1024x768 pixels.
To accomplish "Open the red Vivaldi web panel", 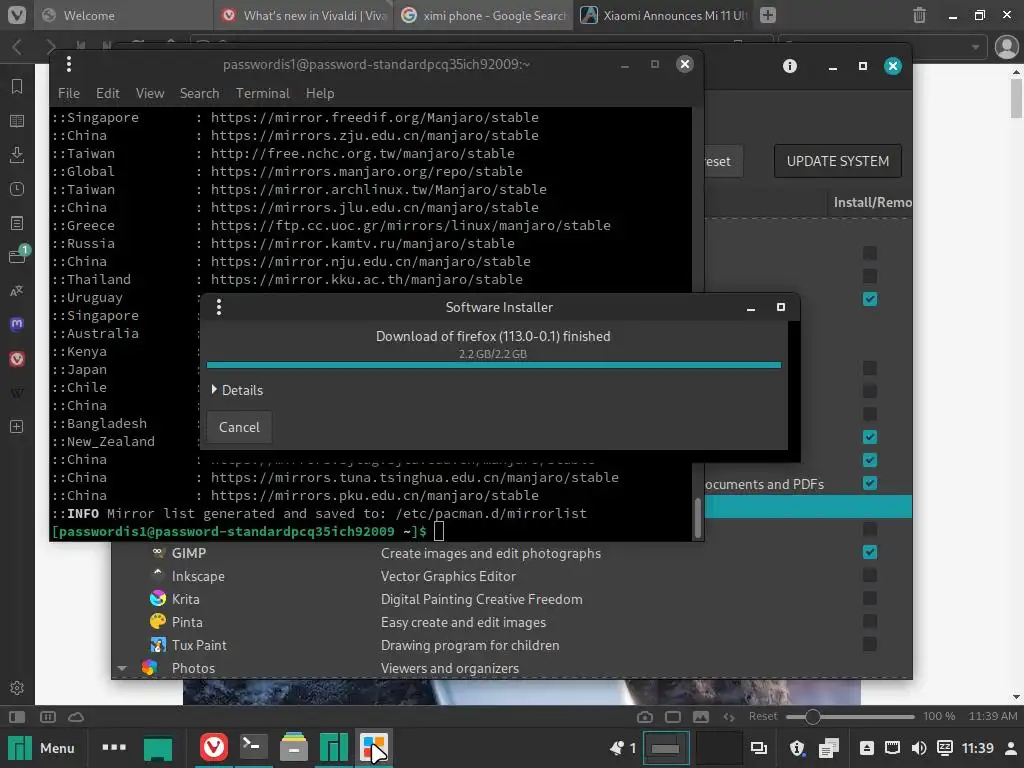I will 17,359.
